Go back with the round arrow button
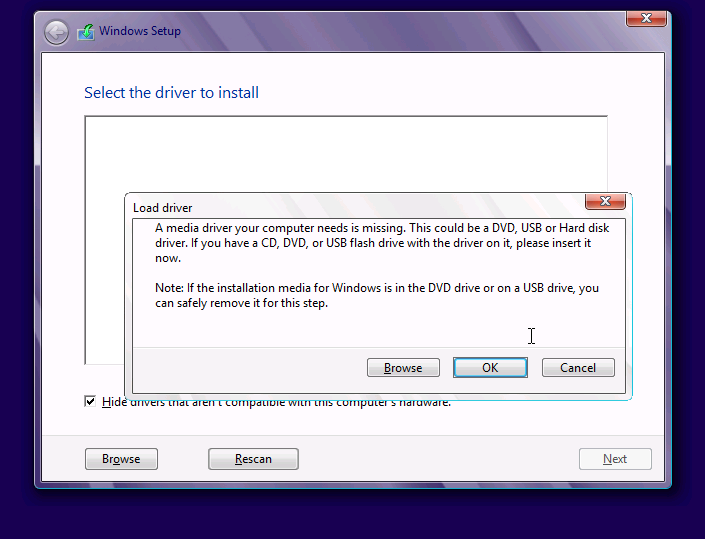The width and height of the screenshot is (705, 539). [x=56, y=32]
